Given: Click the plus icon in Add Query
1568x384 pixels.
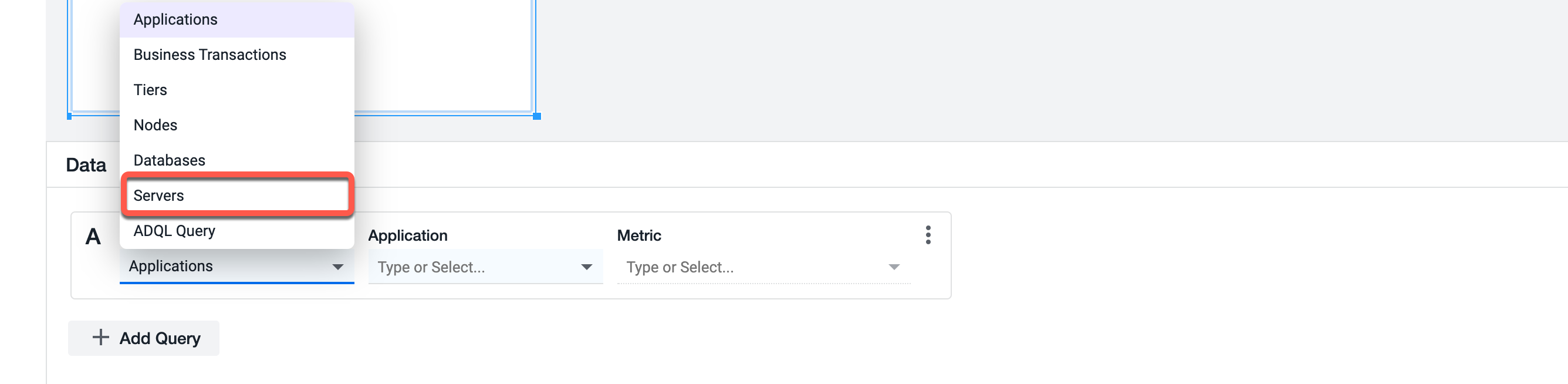Looking at the screenshot, I should tap(100, 337).
